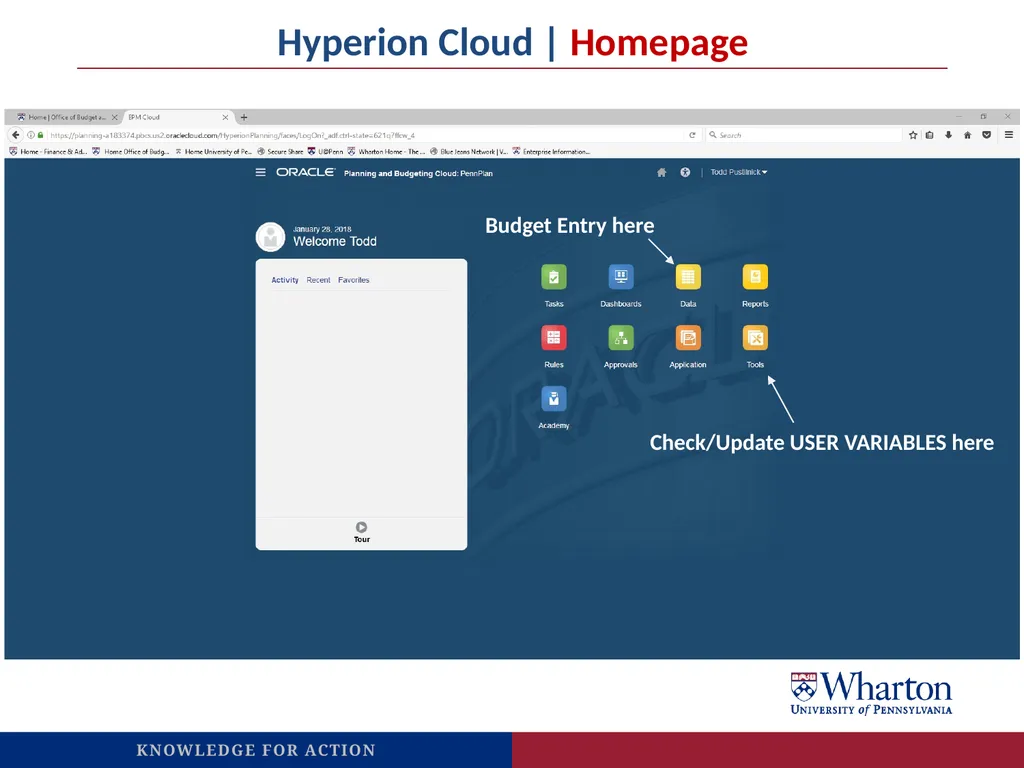This screenshot has height=768, width=1024.
Task: Open the Secure Share bookmark
Action: [x=280, y=152]
